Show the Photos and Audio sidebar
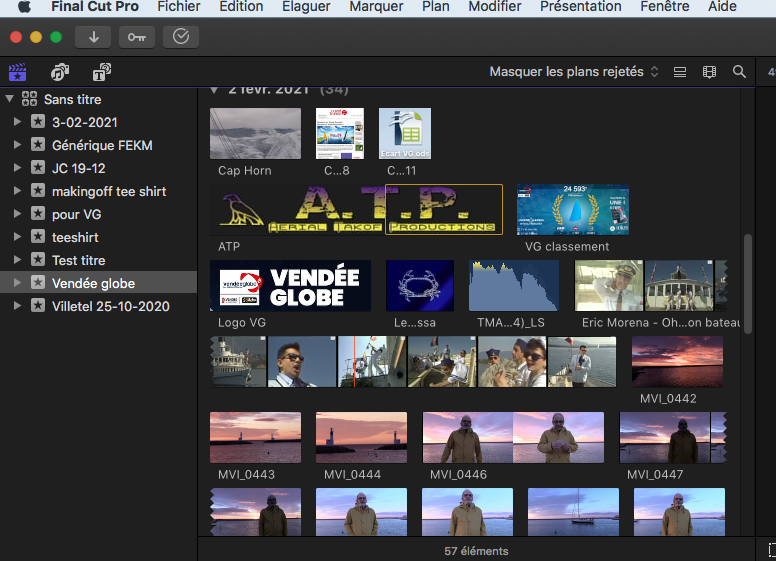 [60, 72]
